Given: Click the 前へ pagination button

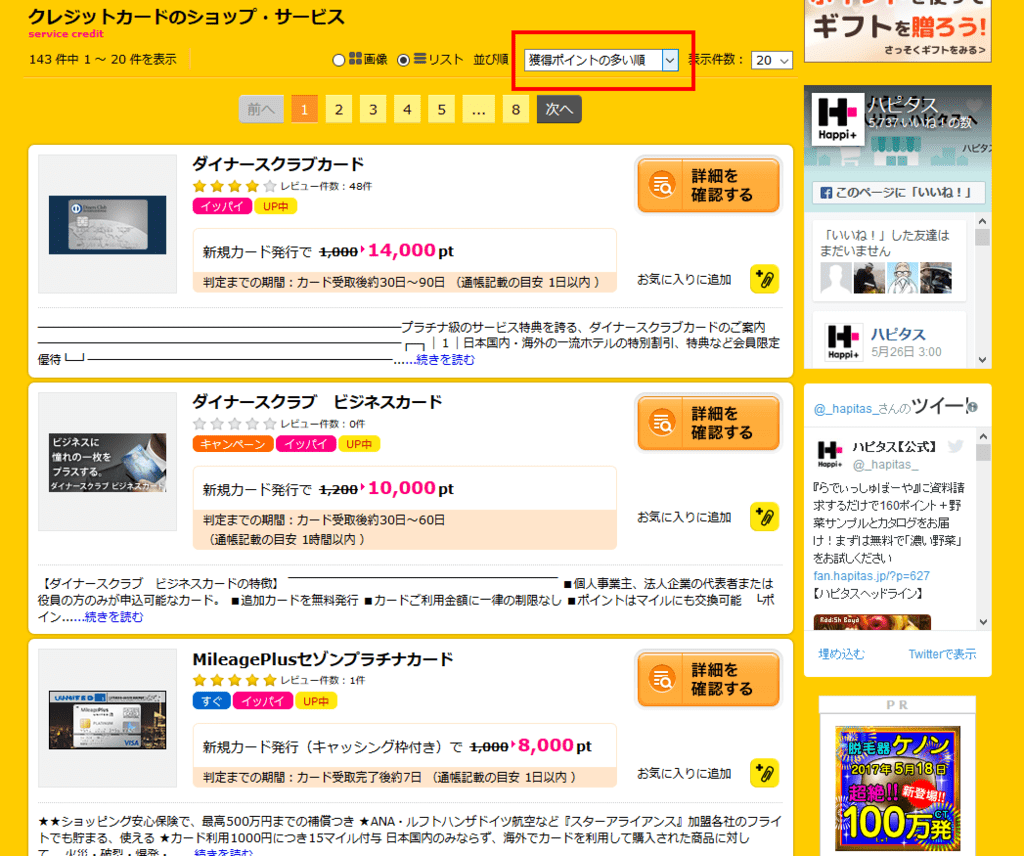Looking at the screenshot, I should coord(261,109).
